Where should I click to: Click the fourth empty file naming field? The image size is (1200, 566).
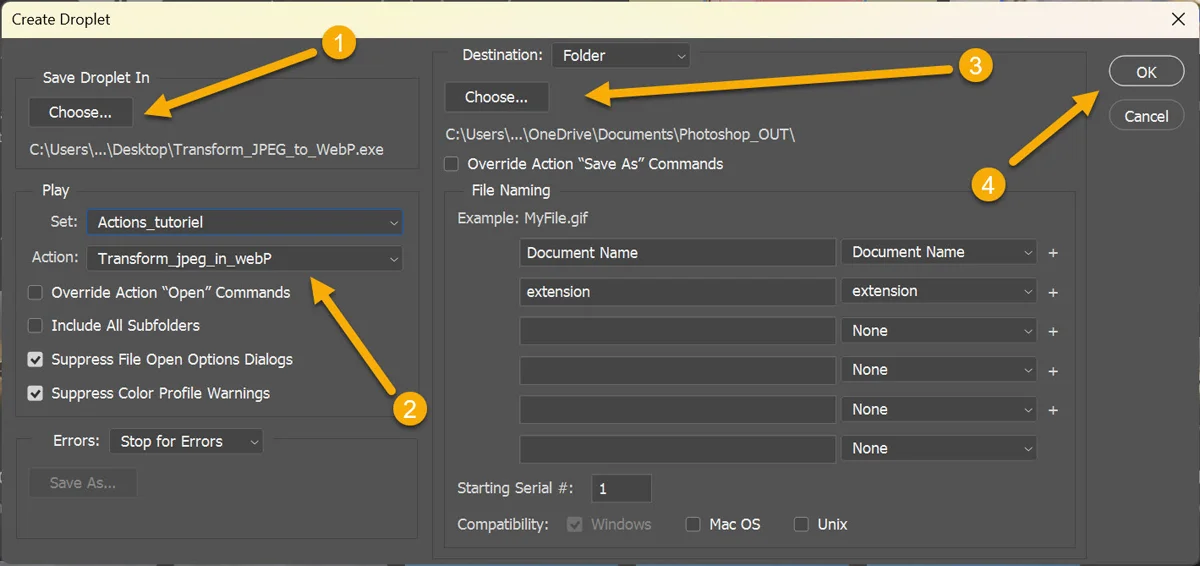(x=678, y=370)
